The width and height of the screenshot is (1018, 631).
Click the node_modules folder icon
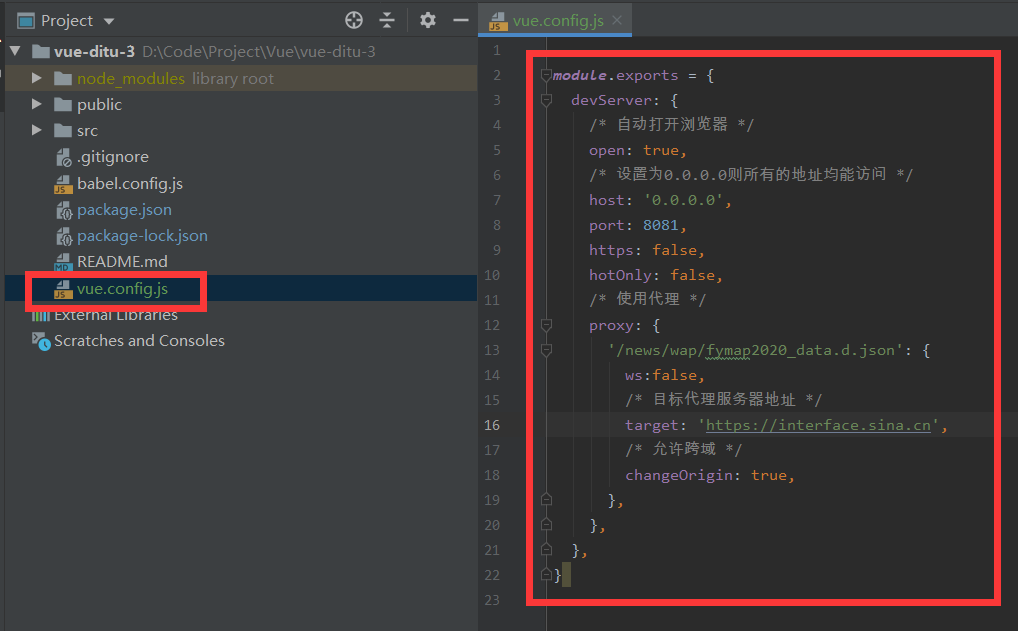[63, 79]
